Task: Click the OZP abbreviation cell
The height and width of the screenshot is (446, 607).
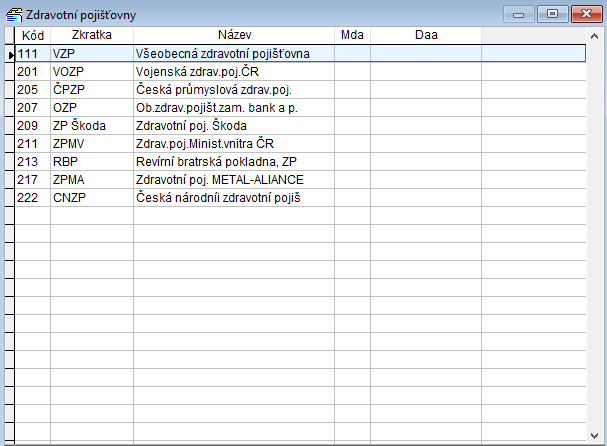Action: point(92,108)
